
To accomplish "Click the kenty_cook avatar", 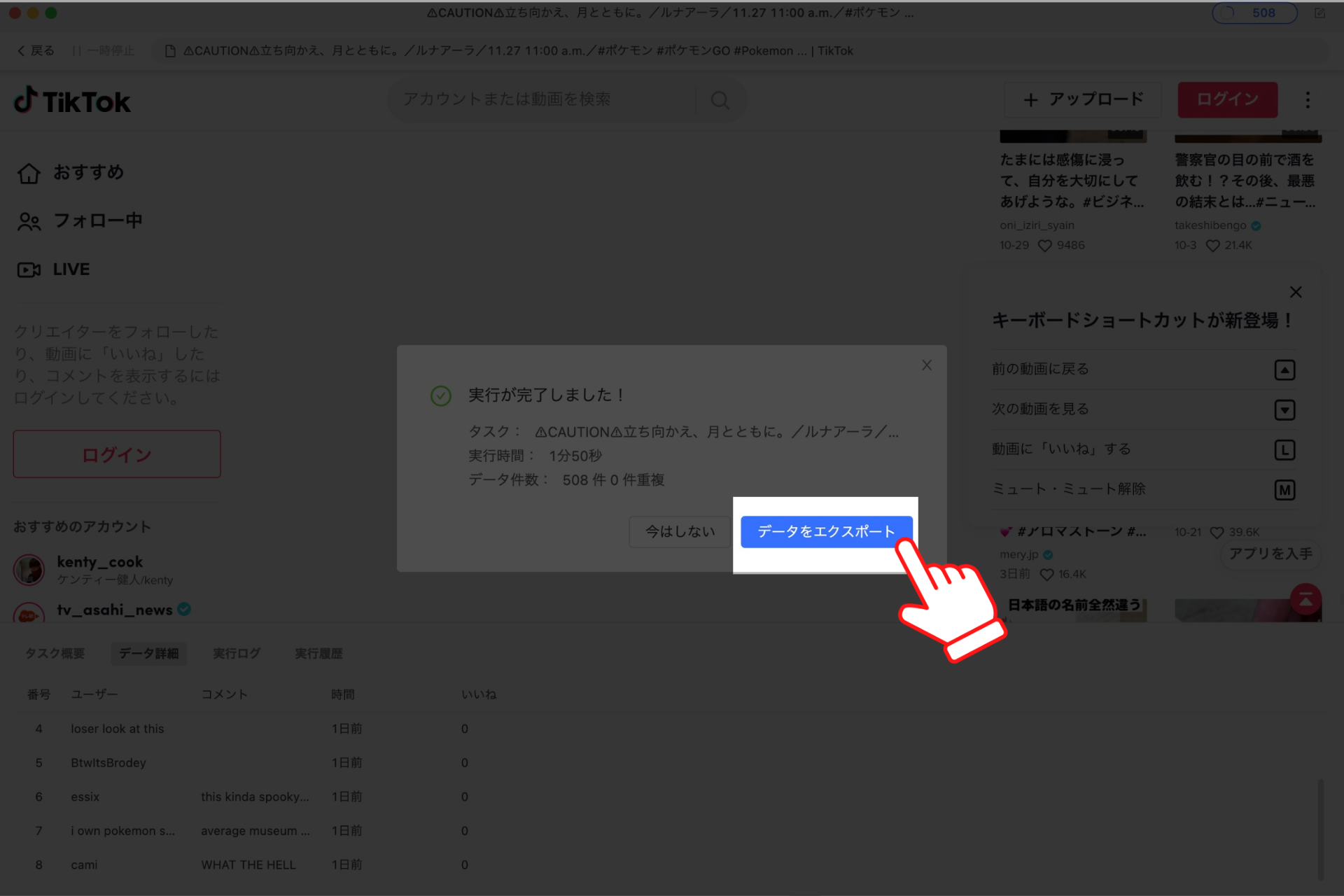I will (29, 570).
